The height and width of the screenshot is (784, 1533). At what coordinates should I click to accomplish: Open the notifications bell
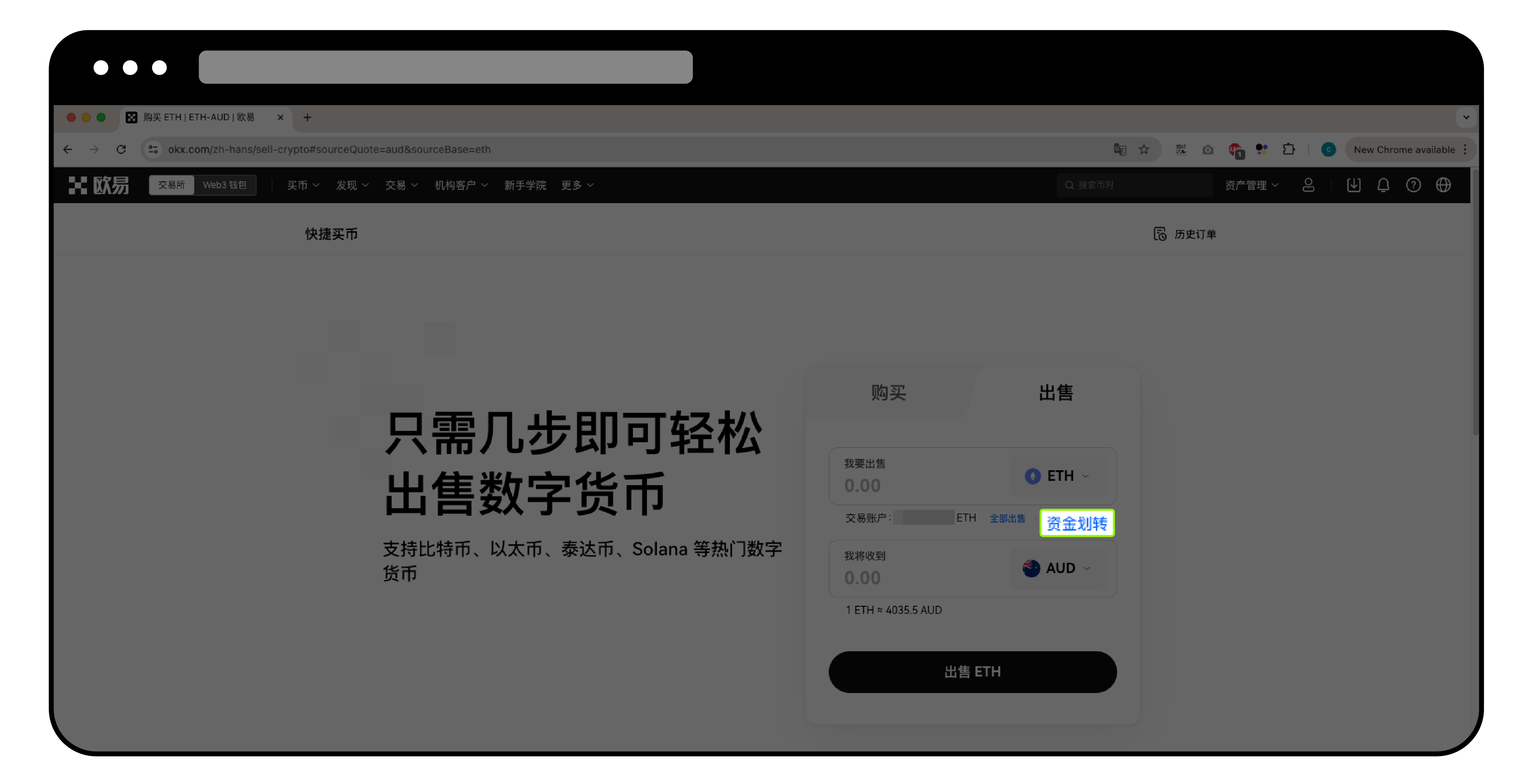tap(1383, 186)
